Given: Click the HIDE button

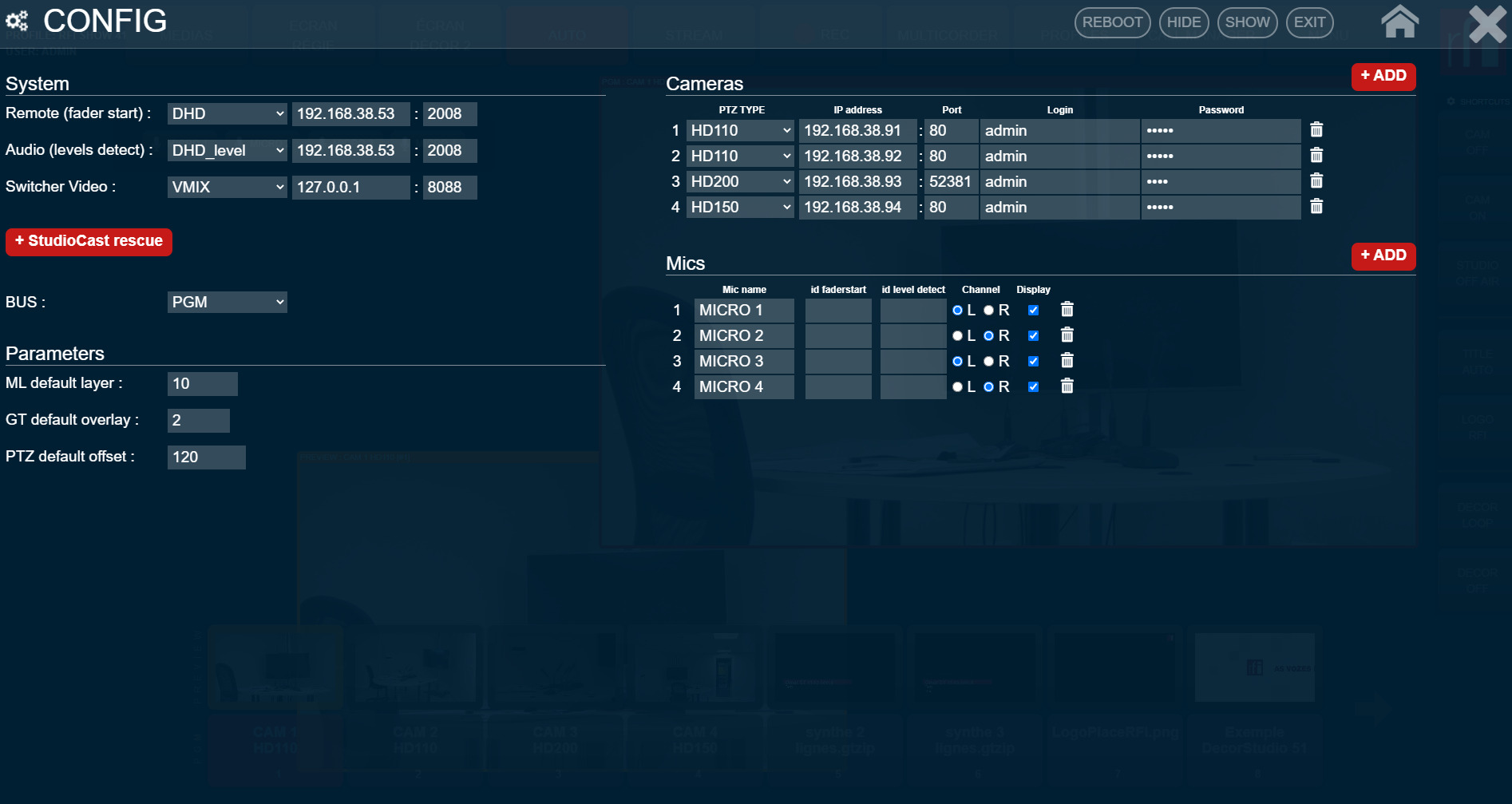Looking at the screenshot, I should [x=1184, y=22].
